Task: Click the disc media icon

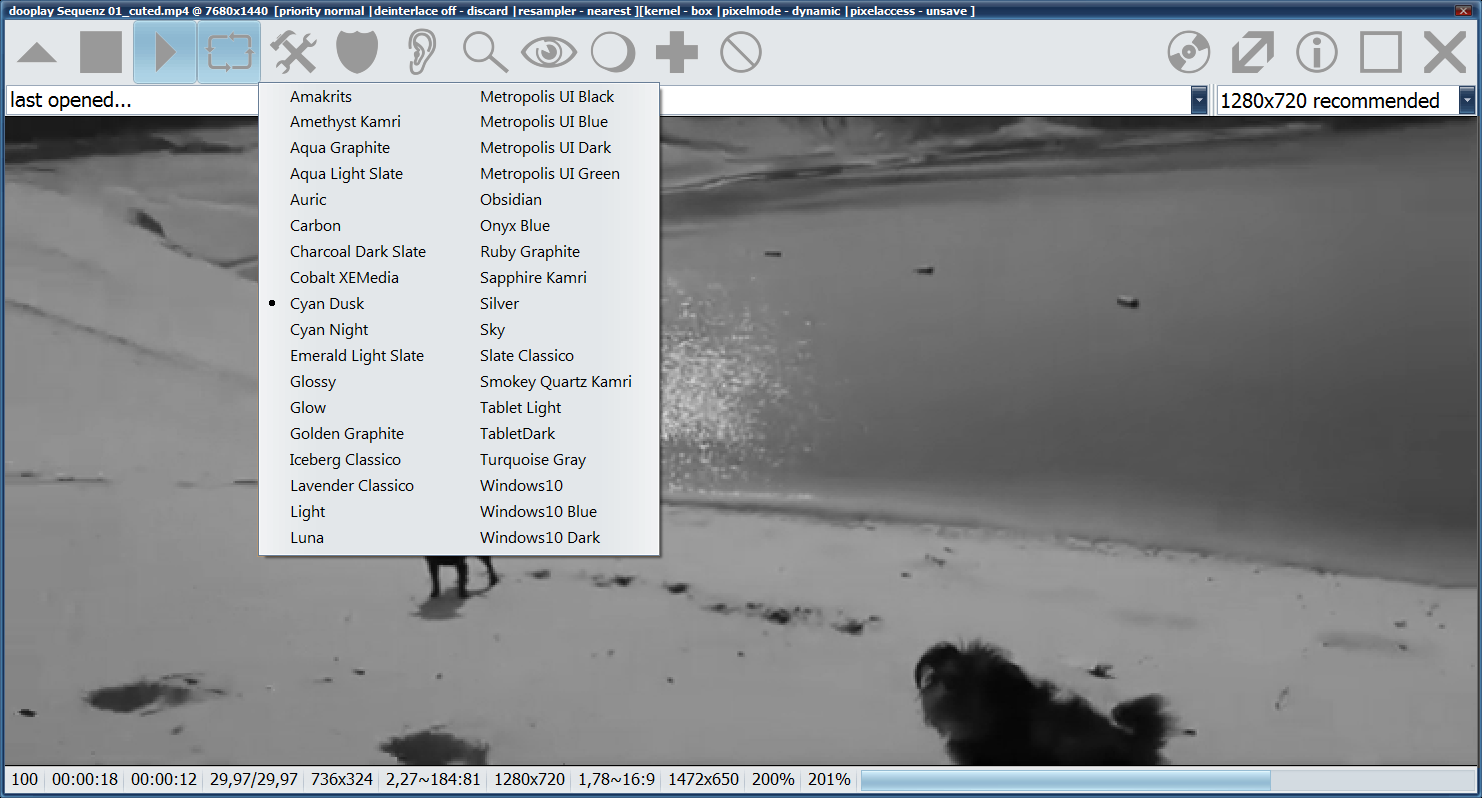Action: [1189, 52]
